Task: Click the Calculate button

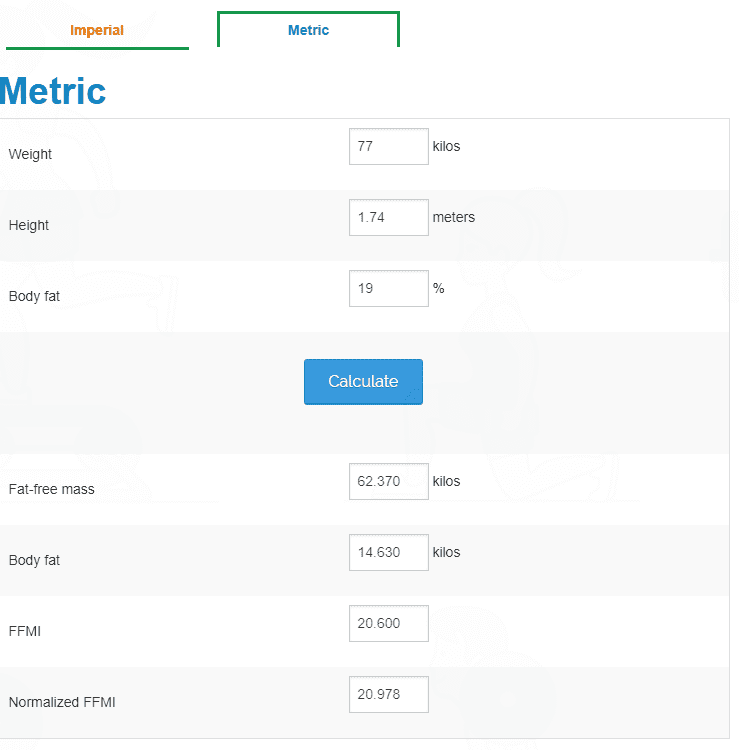Action: (363, 382)
